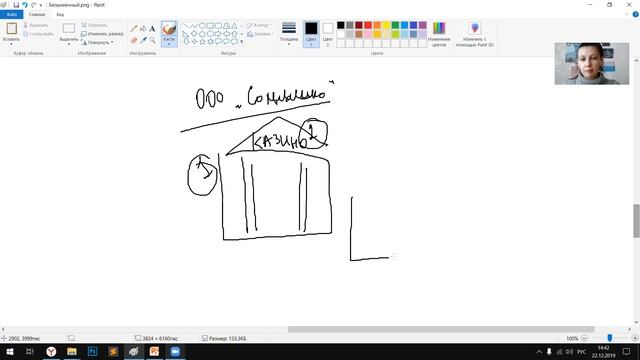Choose the Five-point star shape
640x360 pixels.
[202, 41]
